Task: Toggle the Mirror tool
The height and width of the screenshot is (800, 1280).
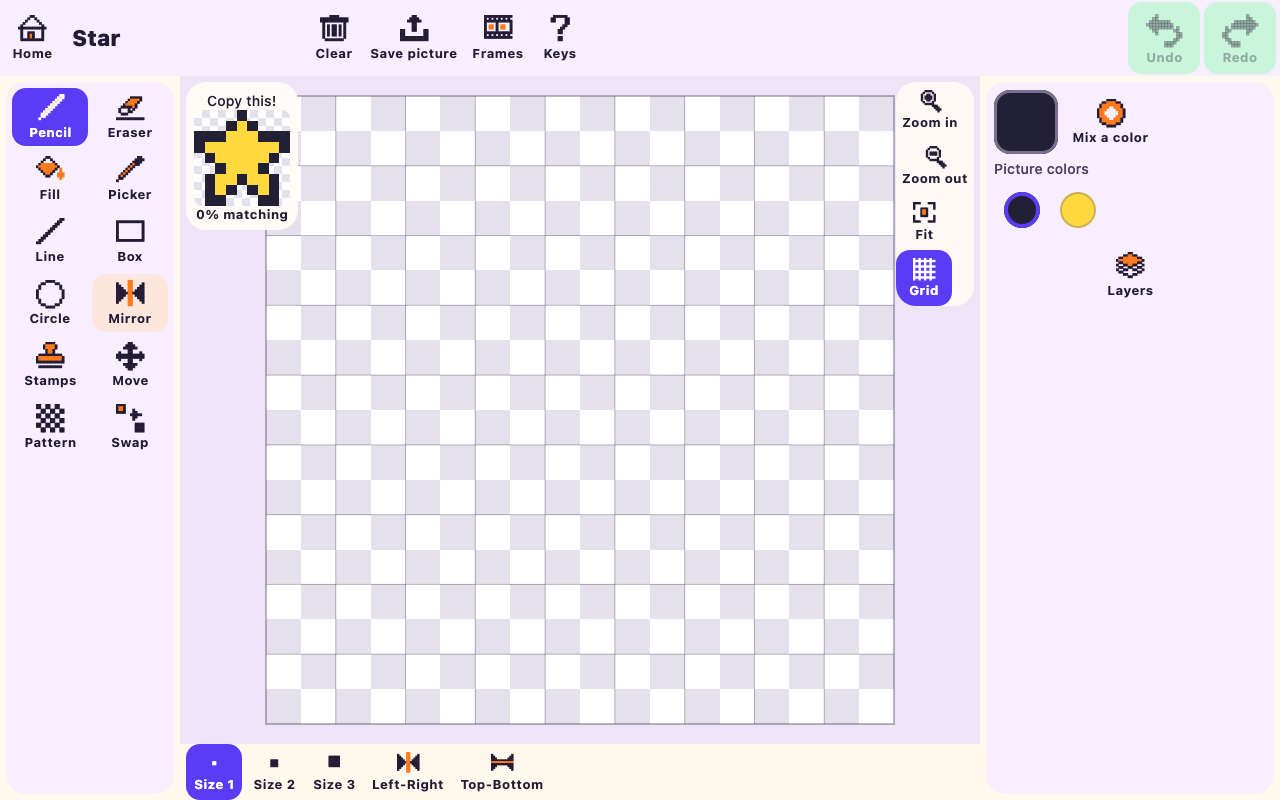Action: coord(130,303)
